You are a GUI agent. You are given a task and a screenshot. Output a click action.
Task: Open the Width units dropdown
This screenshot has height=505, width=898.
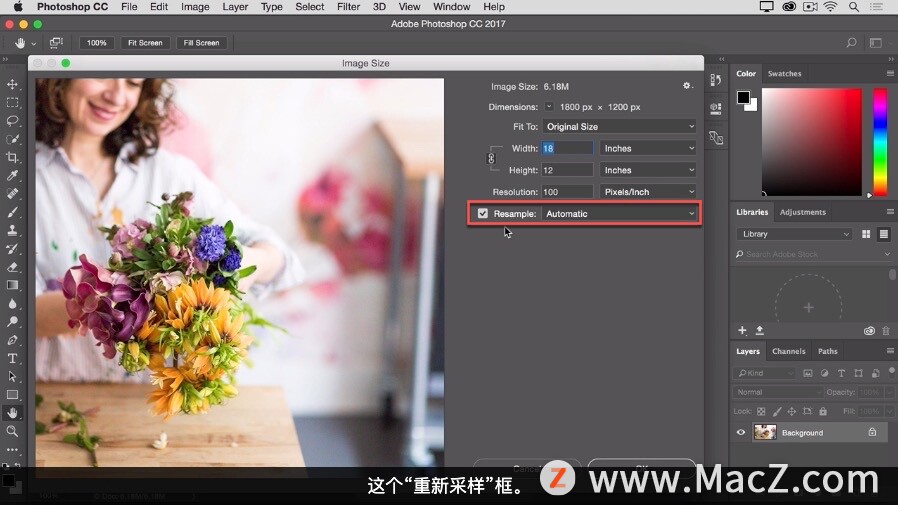[x=648, y=148]
